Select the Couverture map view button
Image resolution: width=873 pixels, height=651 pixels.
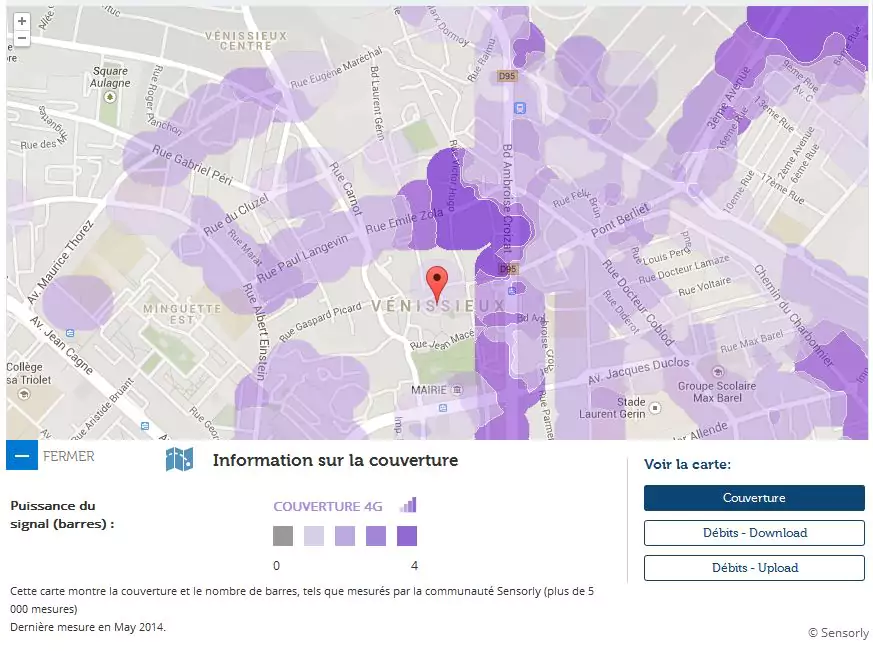click(754, 498)
